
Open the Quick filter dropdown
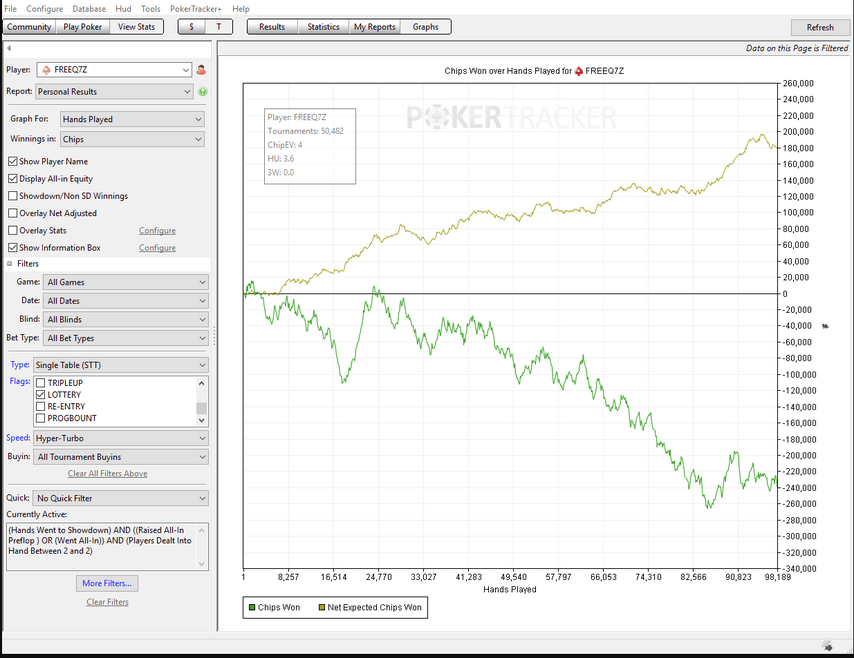pyautogui.click(x=121, y=498)
